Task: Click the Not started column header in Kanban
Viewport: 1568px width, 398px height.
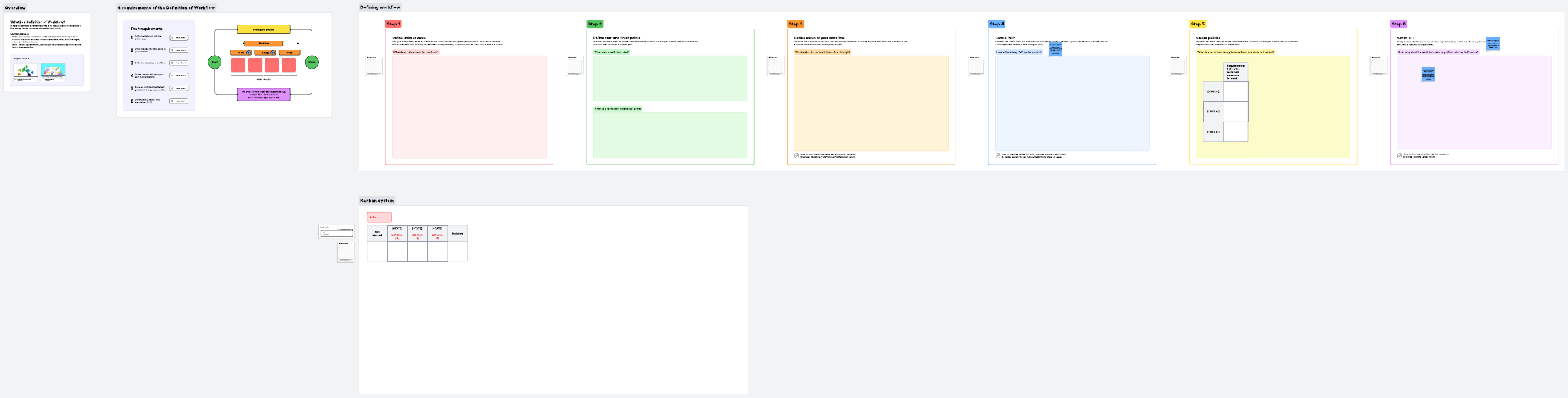Action: [377, 233]
